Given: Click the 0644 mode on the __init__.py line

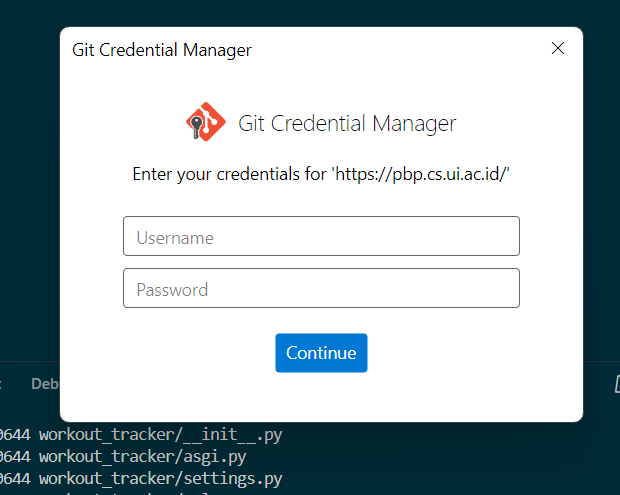Looking at the screenshot, I should point(15,435).
